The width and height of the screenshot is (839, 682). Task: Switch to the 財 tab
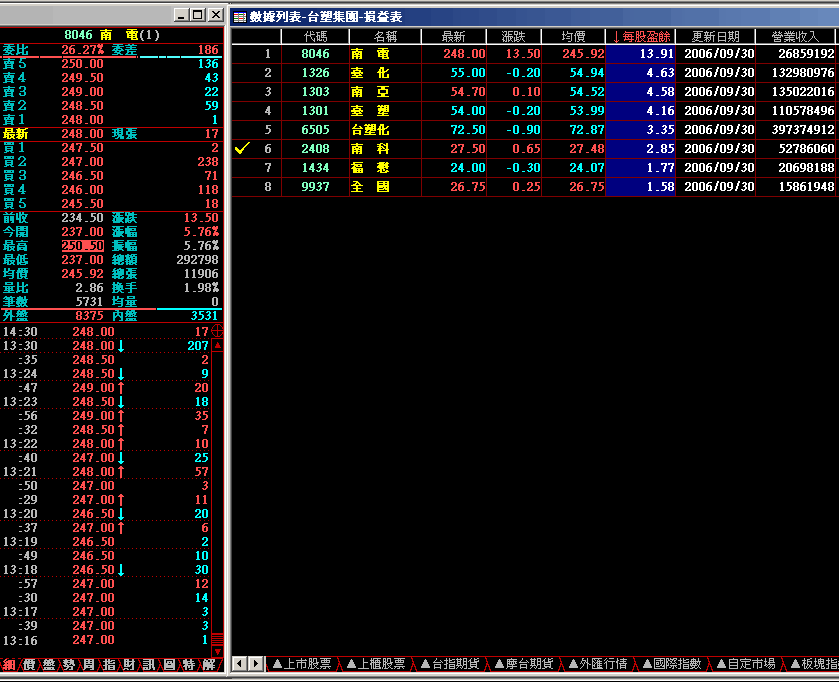(x=129, y=665)
